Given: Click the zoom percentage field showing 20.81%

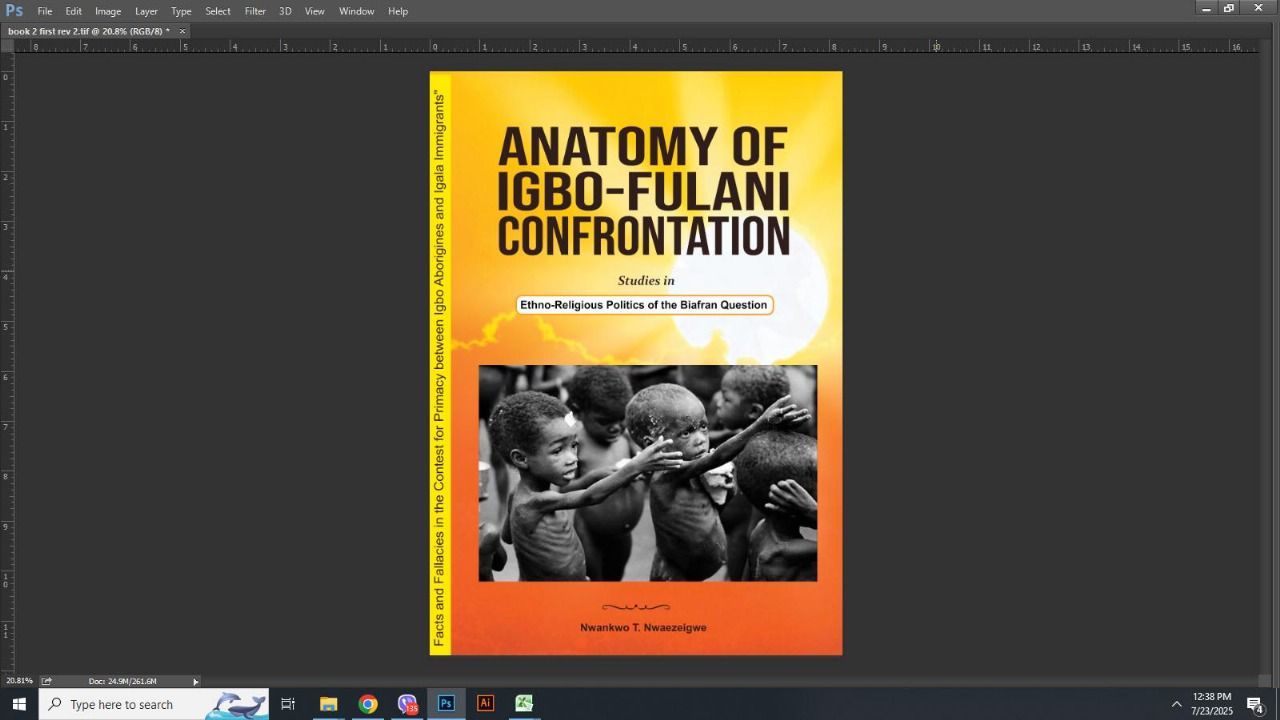Looking at the screenshot, I should 19,681.
